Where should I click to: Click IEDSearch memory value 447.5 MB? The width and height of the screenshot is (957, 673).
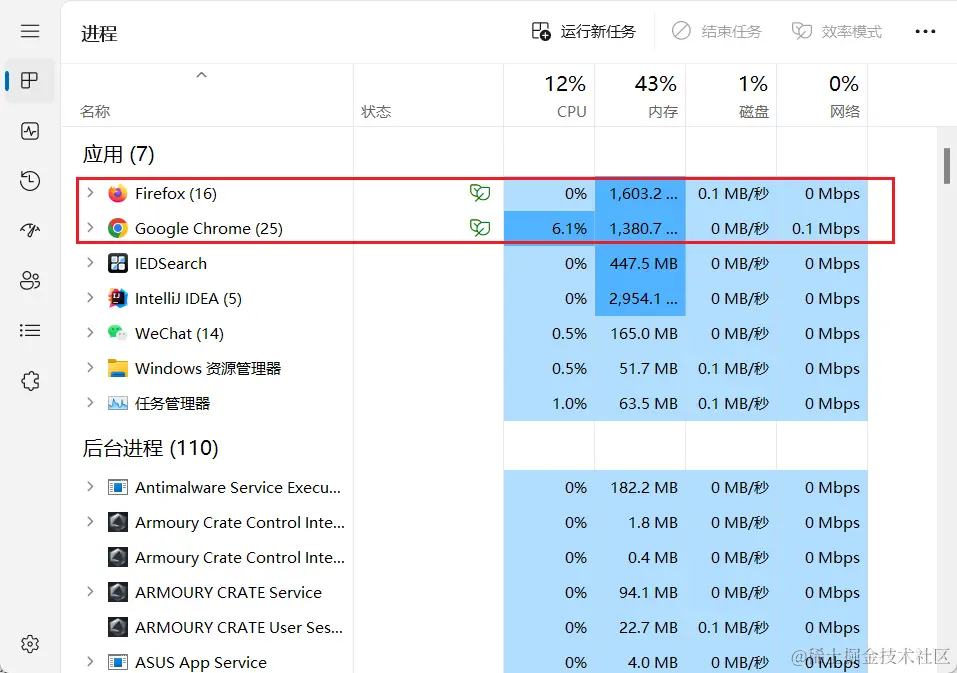tap(643, 264)
